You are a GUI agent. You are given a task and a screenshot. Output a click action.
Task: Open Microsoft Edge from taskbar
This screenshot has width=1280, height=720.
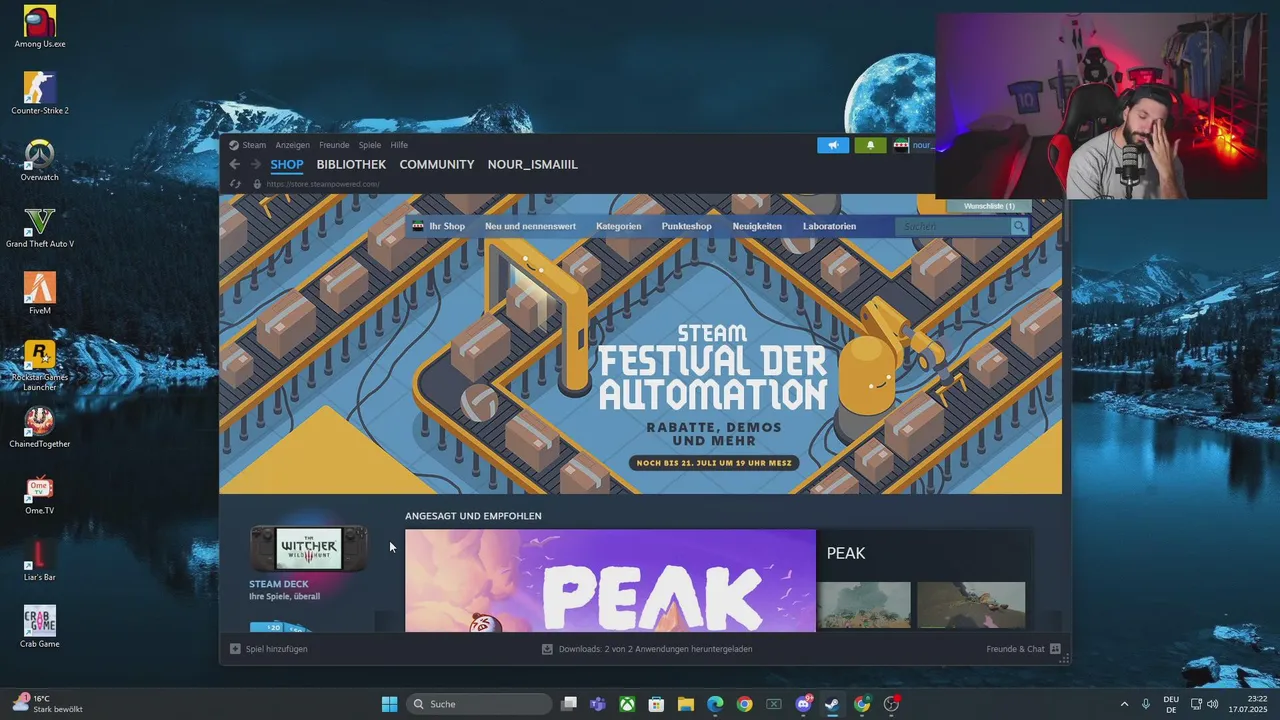pos(715,704)
